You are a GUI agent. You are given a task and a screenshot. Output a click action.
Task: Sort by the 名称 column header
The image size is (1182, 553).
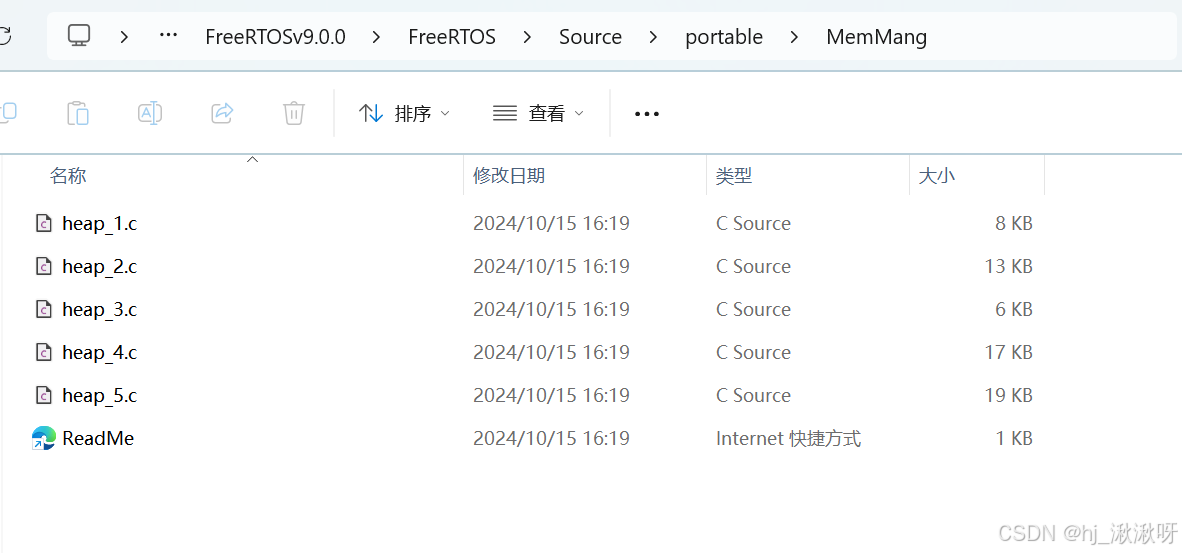(68, 176)
